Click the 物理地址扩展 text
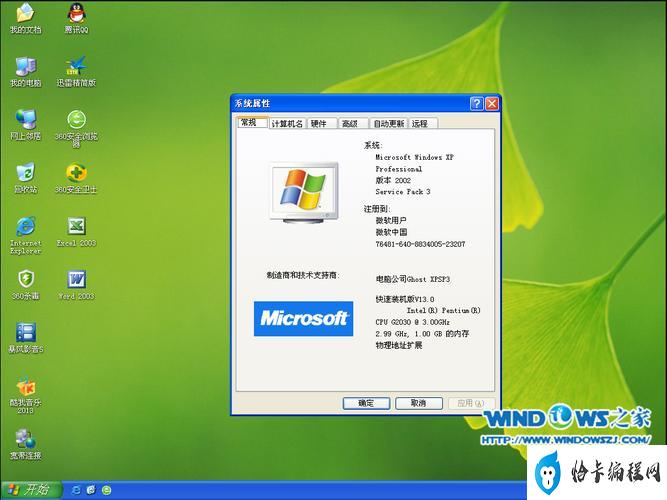 (399, 345)
